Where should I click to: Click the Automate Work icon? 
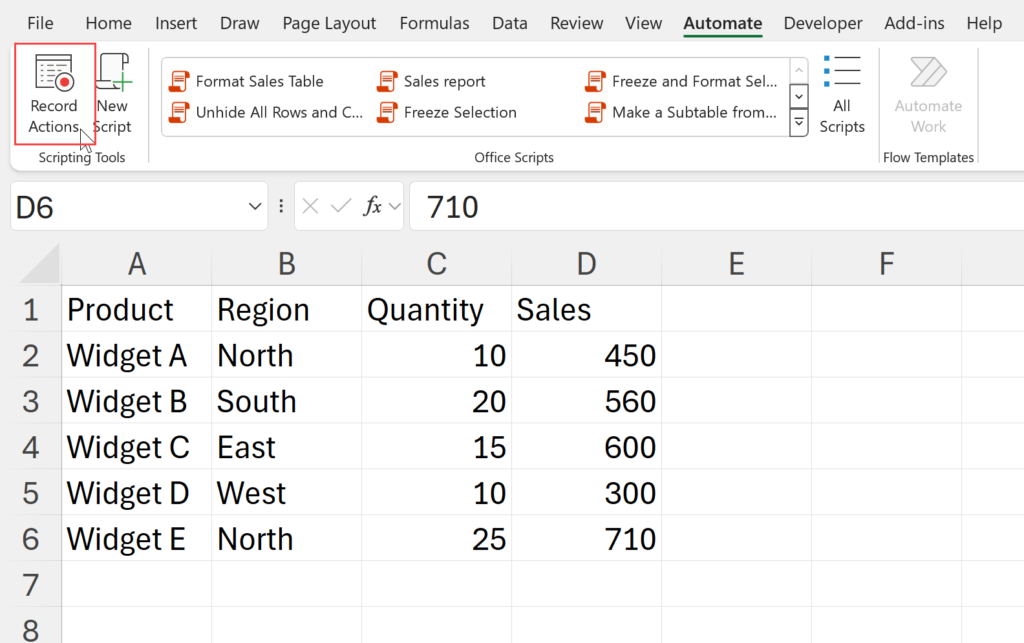[x=927, y=95]
